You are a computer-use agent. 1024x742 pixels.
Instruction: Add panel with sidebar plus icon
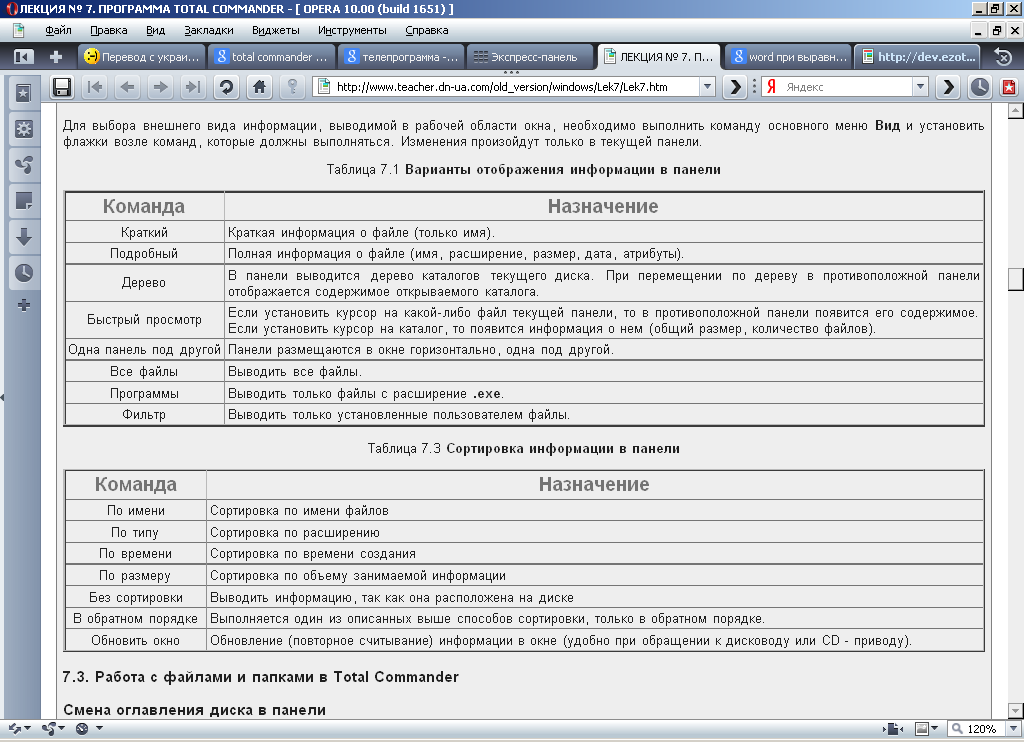tap(24, 305)
